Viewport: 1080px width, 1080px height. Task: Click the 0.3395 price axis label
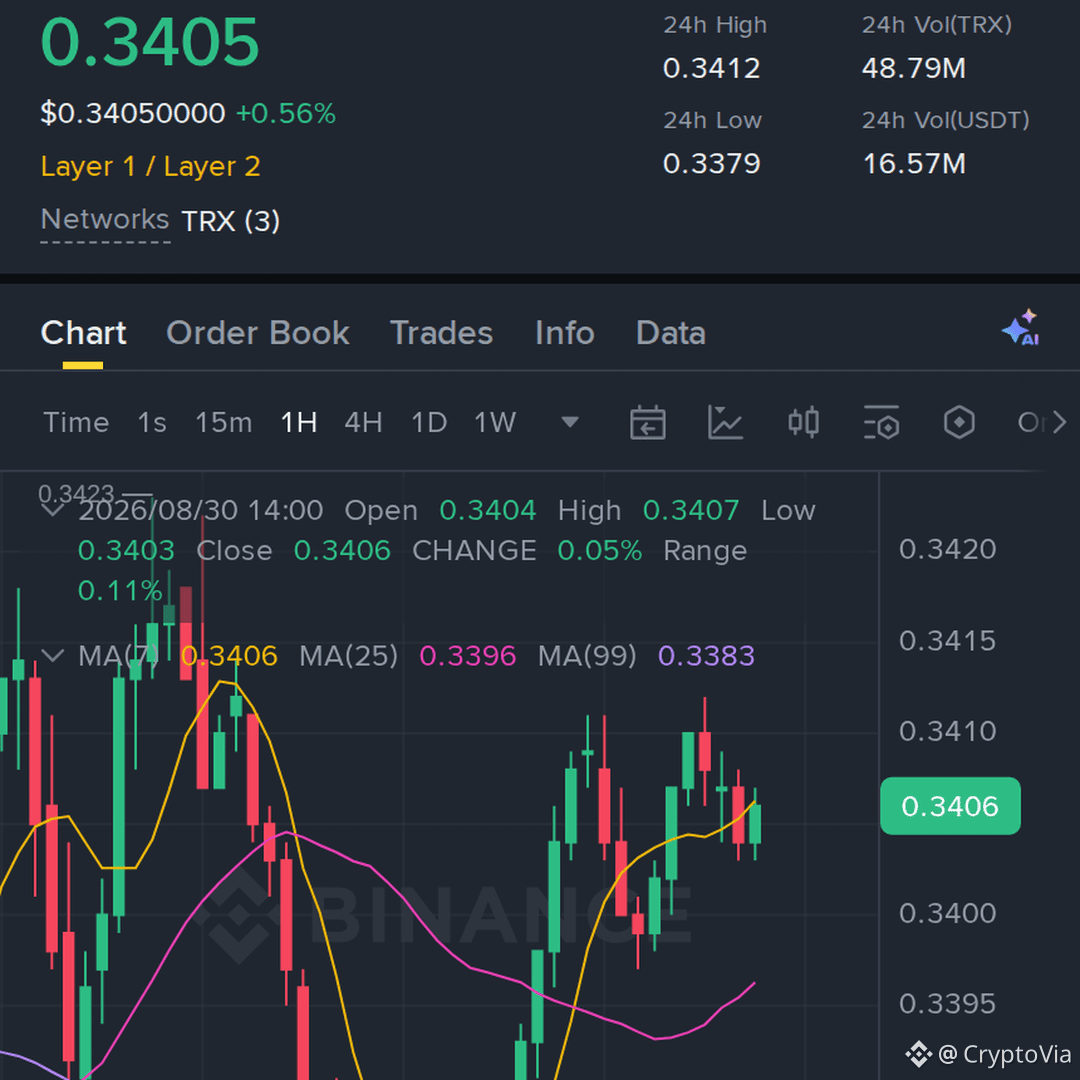pos(947,1004)
